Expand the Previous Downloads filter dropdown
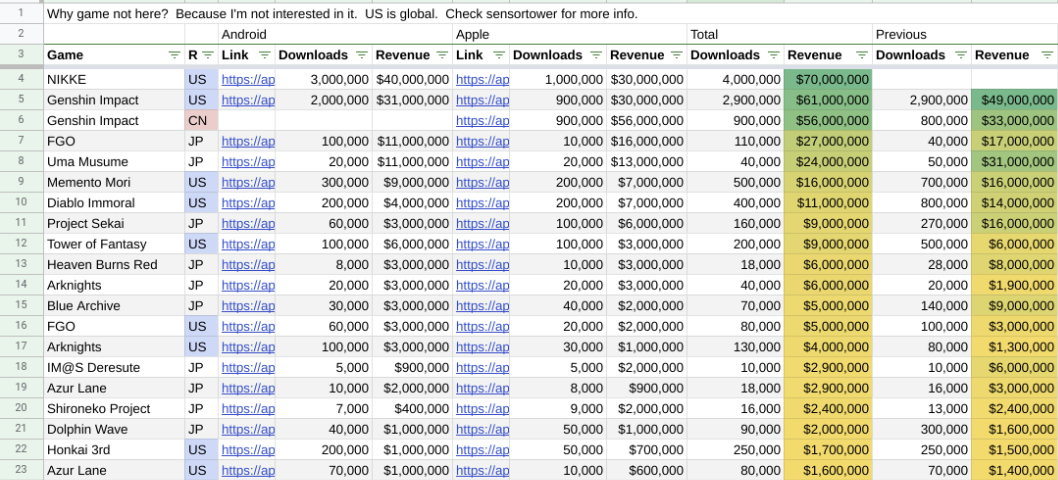 coord(960,55)
